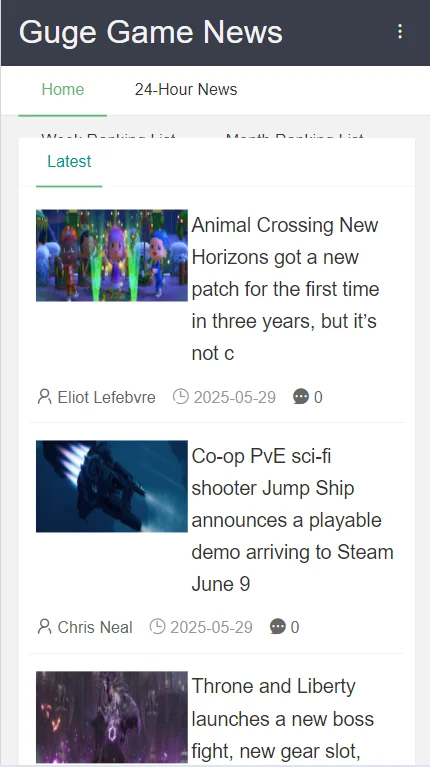Open the Month Ranking List tab
Viewport: 430px width, 767px height.
click(x=294, y=135)
